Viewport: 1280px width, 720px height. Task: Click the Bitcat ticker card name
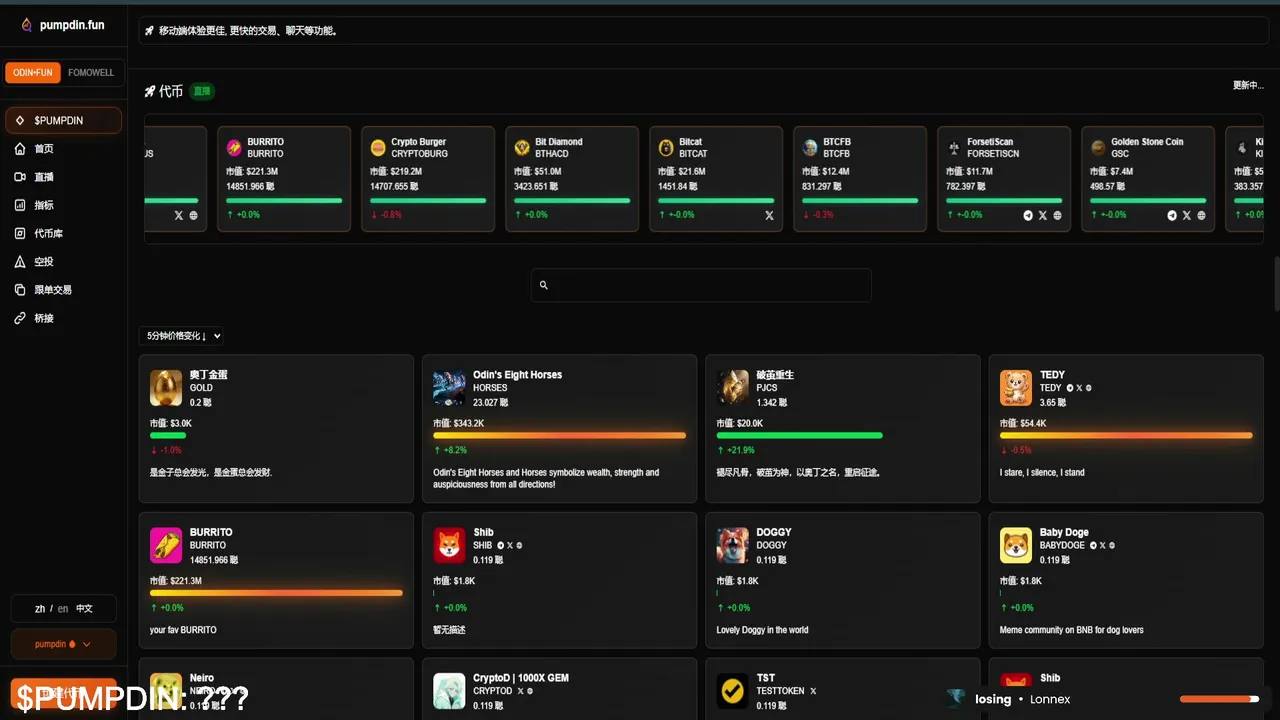(691, 142)
